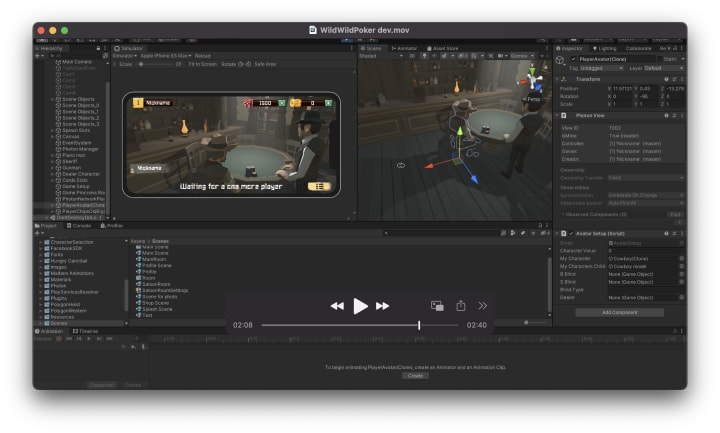
Task: Toggle the Static checkbox in Inspector
Action: pos(660,59)
